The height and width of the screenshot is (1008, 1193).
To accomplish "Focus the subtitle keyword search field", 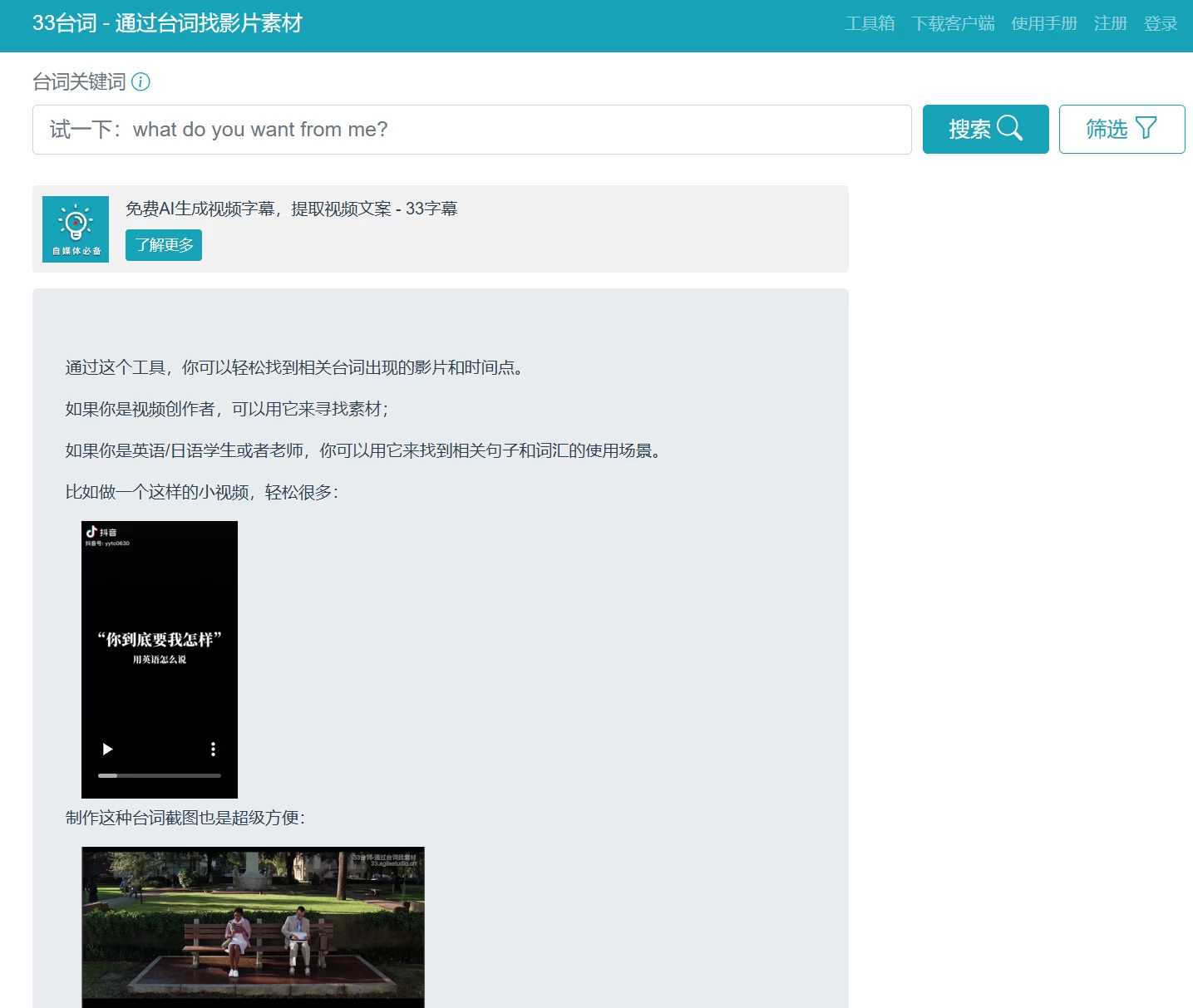I will tap(471, 130).
